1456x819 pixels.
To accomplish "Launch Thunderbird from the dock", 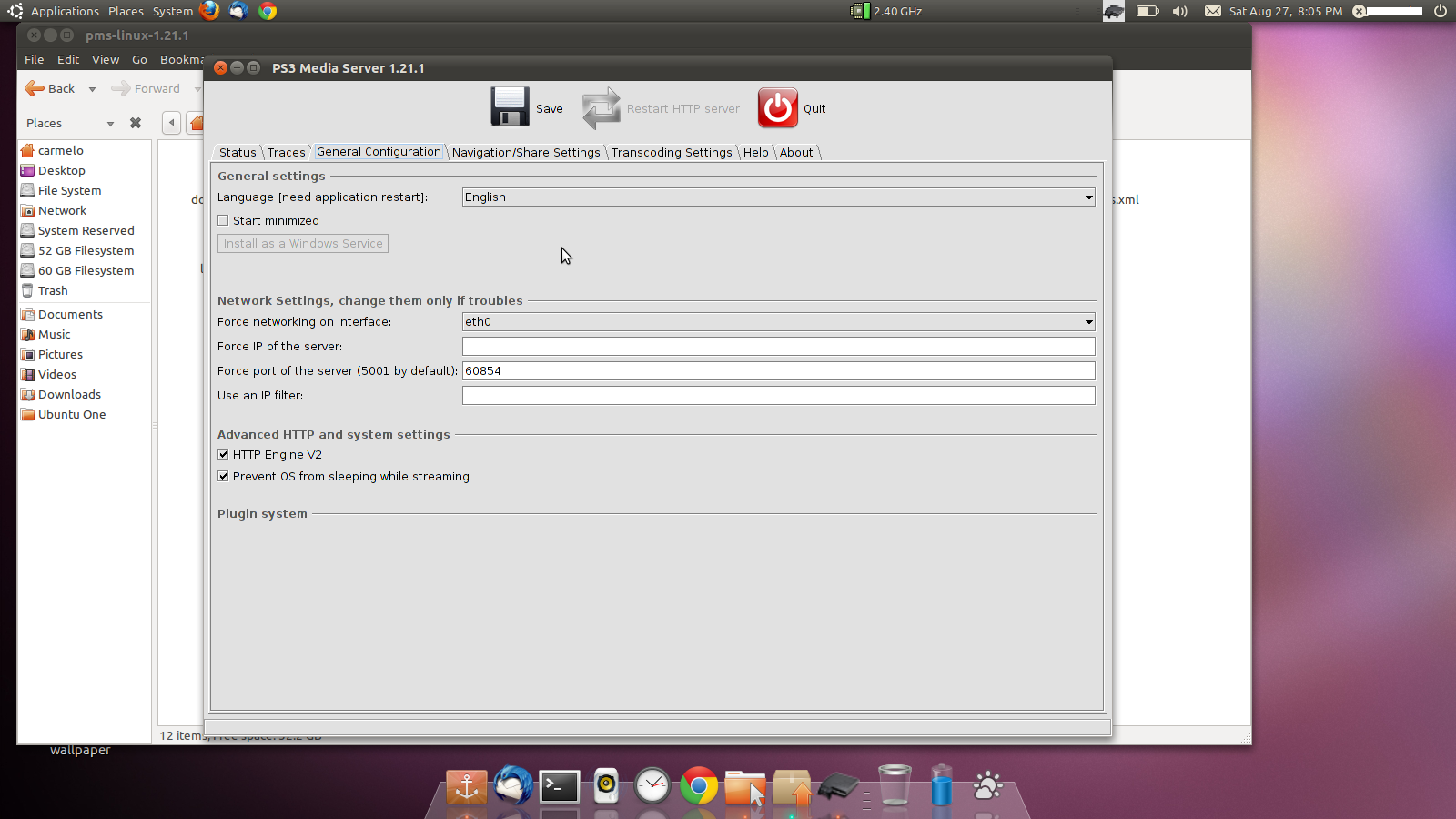I will (x=513, y=785).
